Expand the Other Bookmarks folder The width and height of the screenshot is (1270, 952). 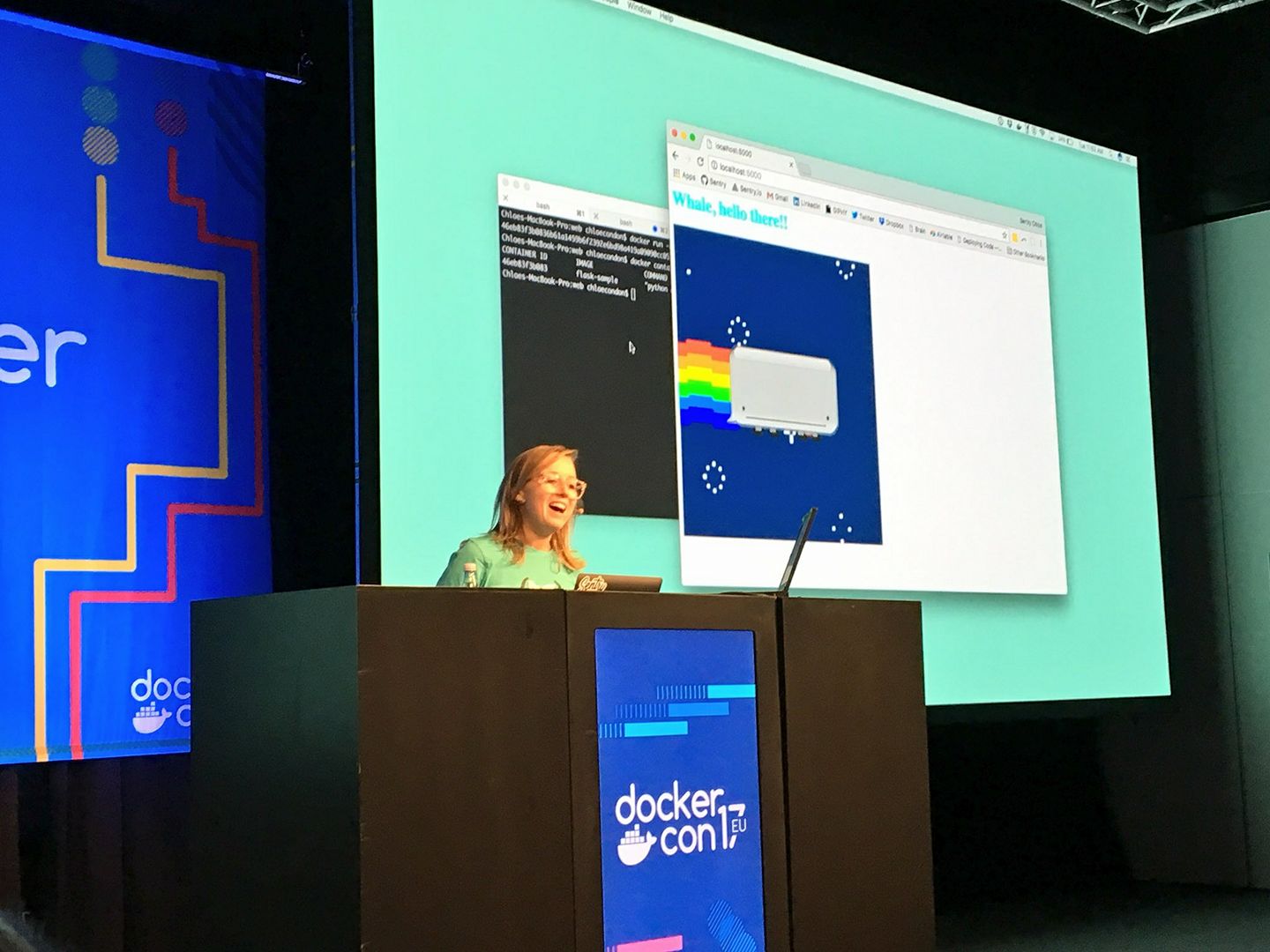(1027, 254)
